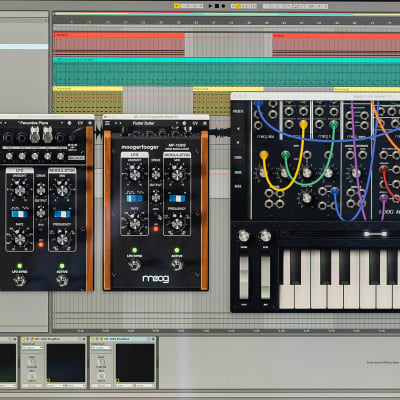Toggle the CV button in the leftmost Moogerfooger window header
The height and width of the screenshot is (400, 400).
pos(80,123)
